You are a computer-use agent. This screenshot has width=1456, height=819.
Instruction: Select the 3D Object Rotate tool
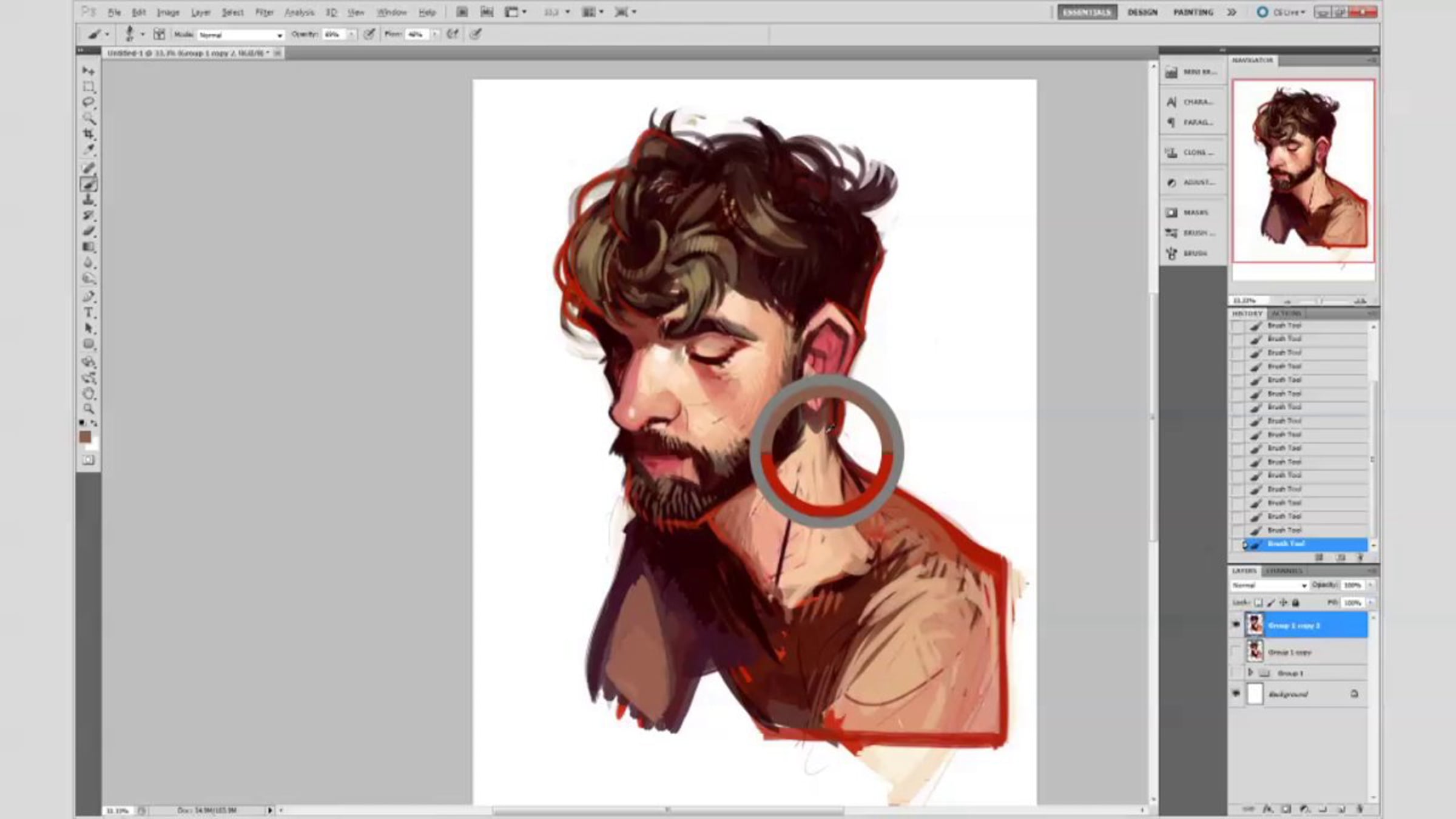89,362
